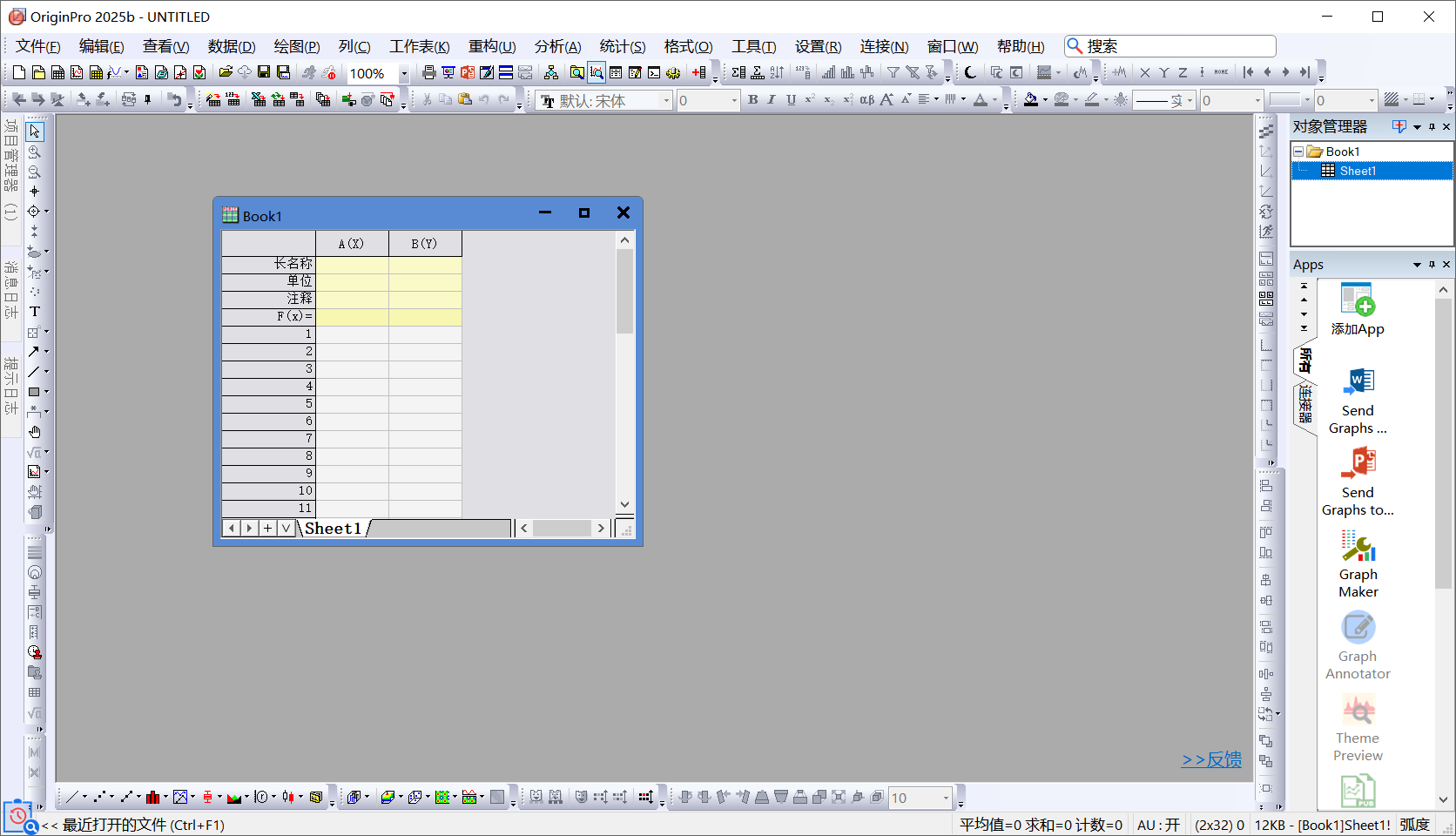Click the 弧度 status bar entry
The width and height of the screenshot is (1456, 836).
tap(1415, 825)
